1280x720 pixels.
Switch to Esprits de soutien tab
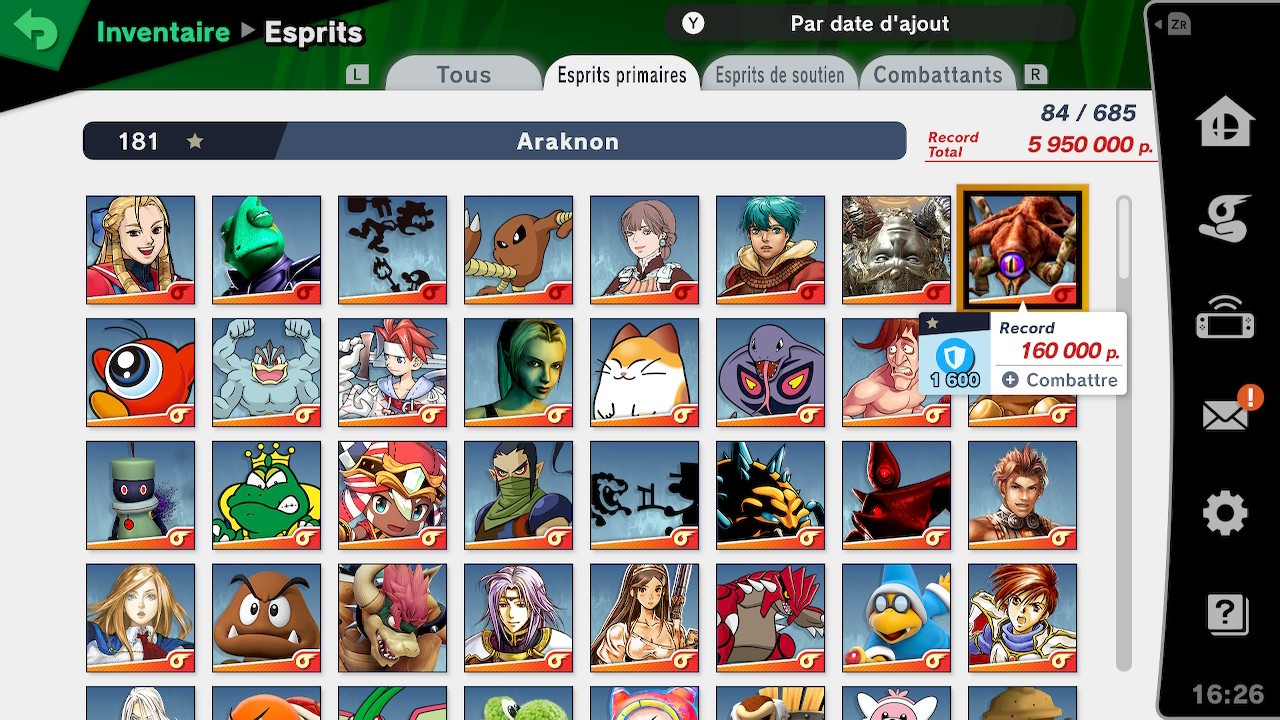point(780,75)
